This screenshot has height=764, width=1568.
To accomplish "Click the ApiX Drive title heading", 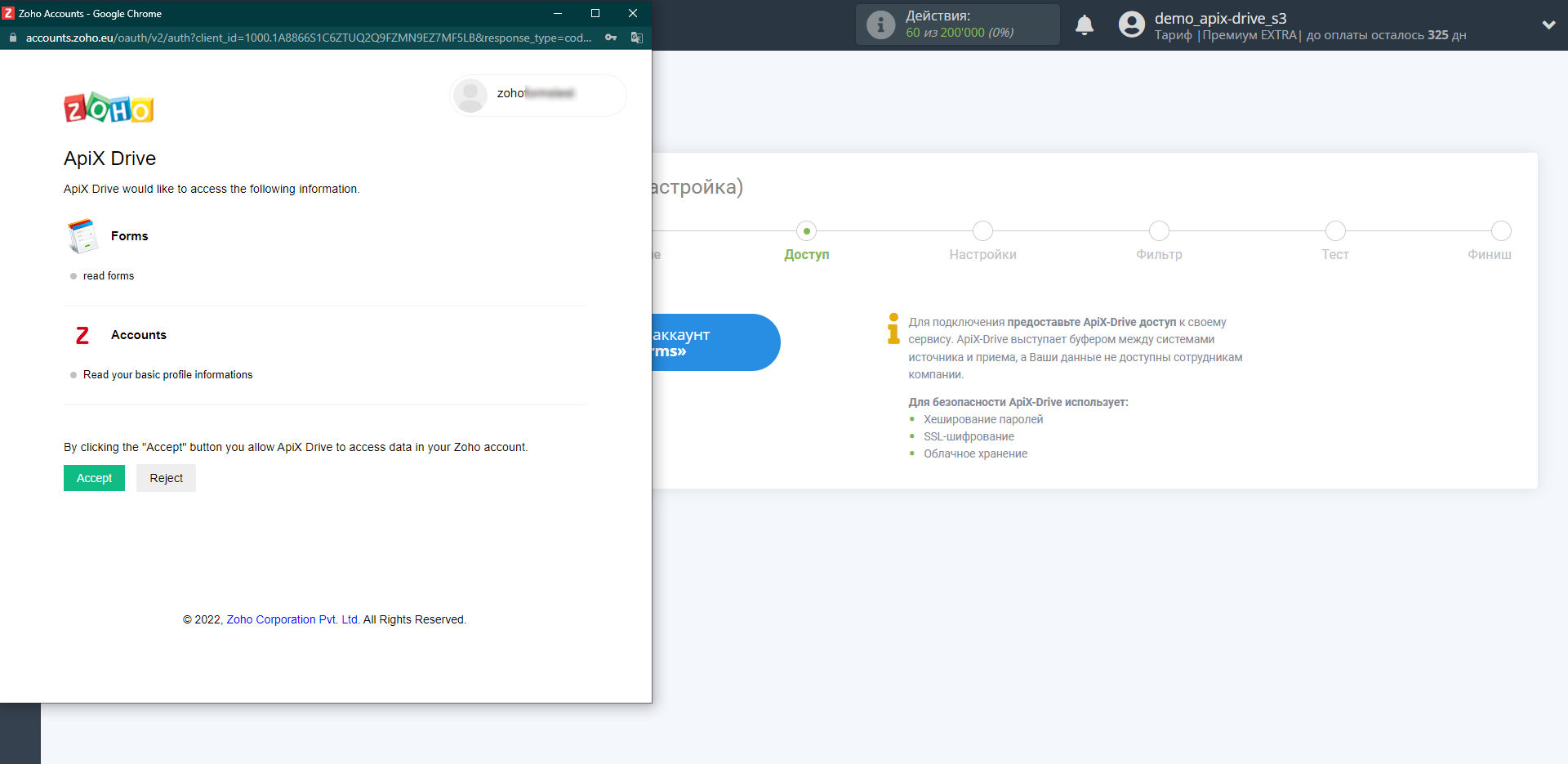I will (x=109, y=159).
